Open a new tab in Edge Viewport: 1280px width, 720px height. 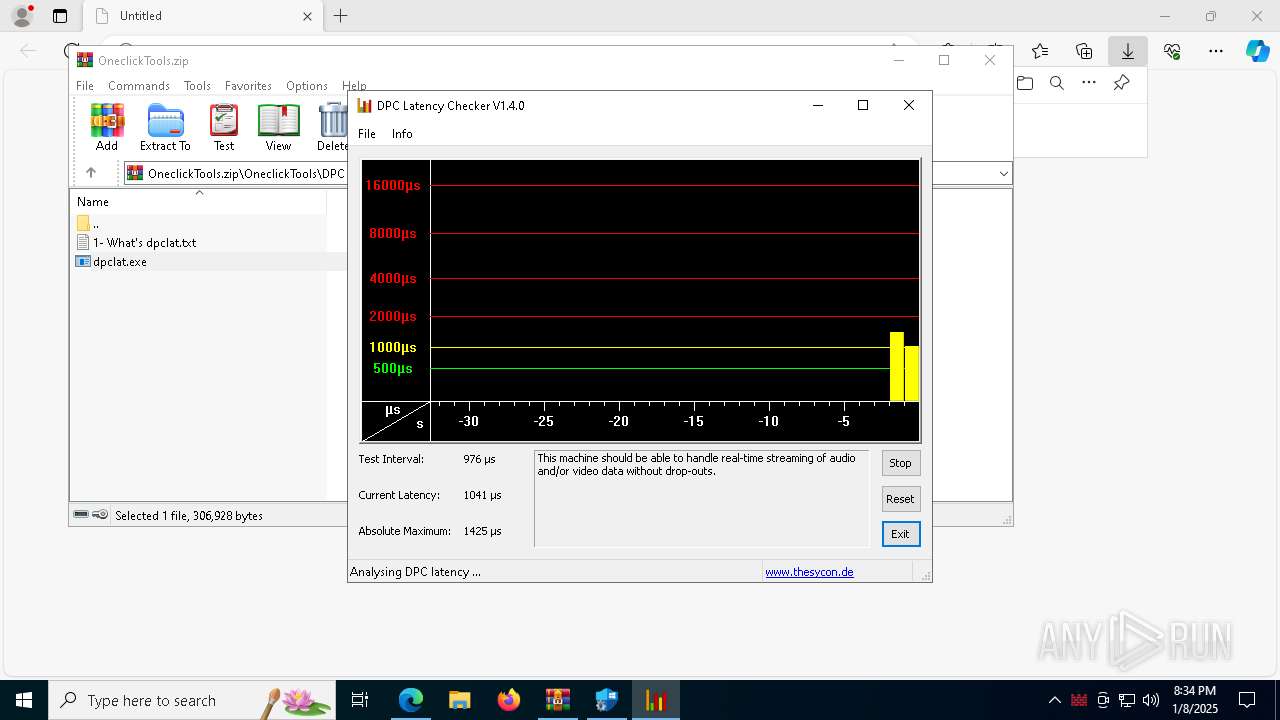pyautogui.click(x=341, y=16)
